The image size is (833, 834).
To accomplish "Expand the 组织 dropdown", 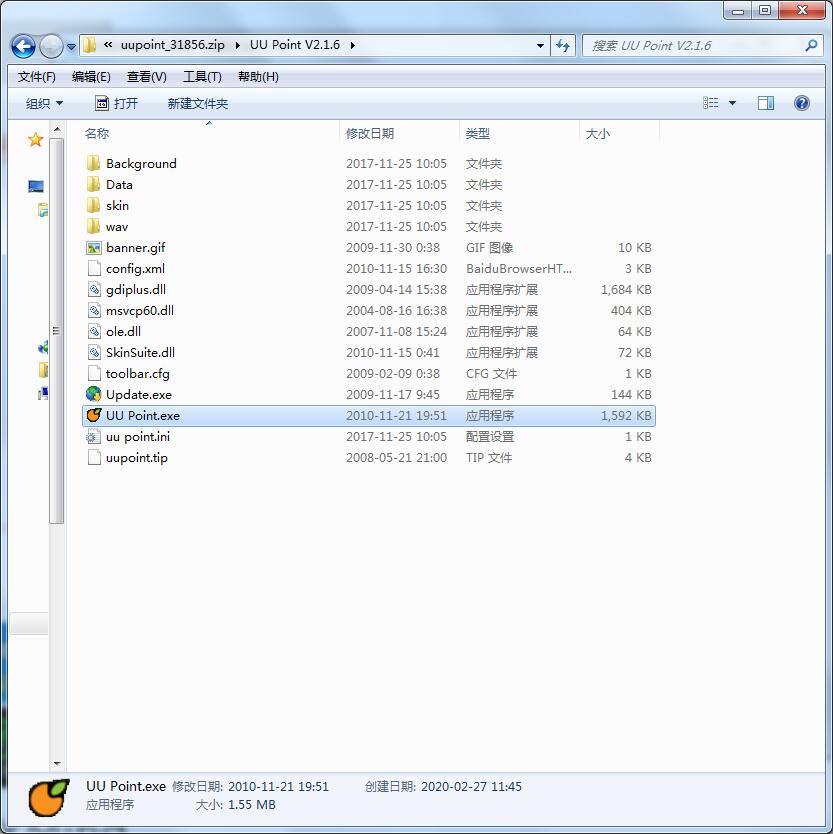I will 45,103.
